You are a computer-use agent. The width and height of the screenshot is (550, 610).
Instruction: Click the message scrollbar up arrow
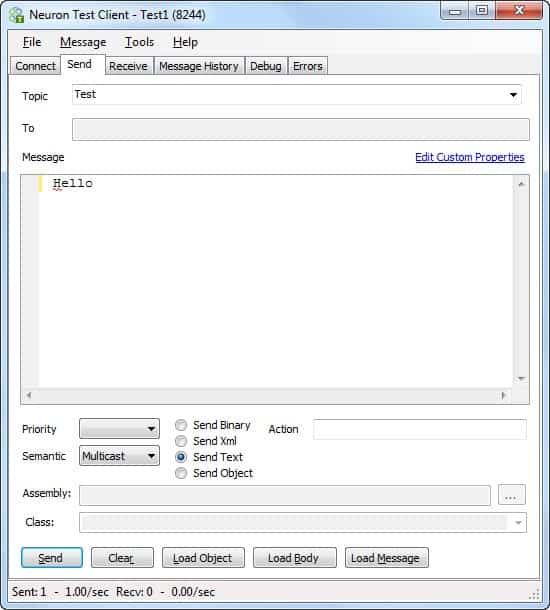tap(521, 184)
